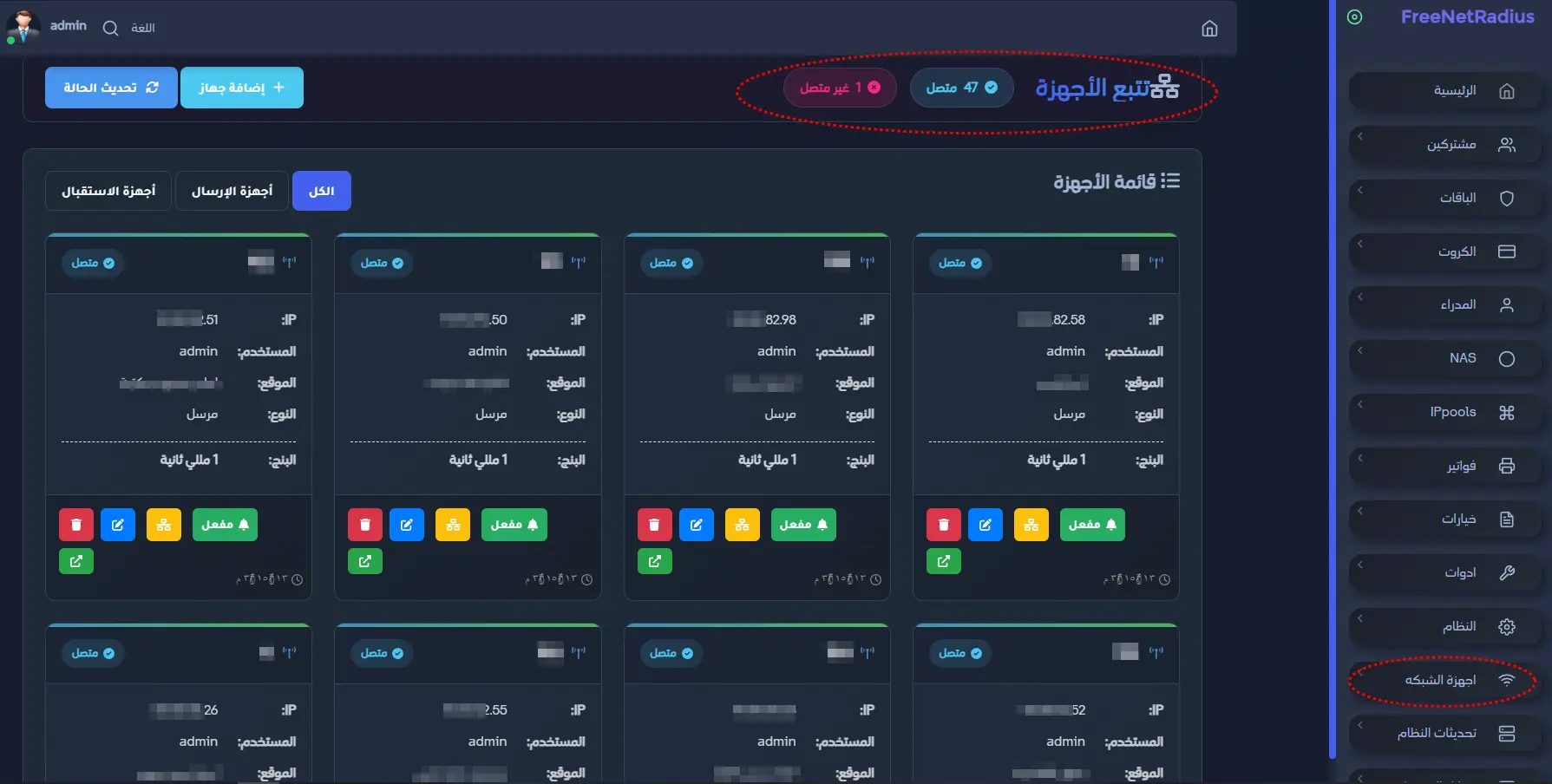Switch to the أجهزة الإرسال tab
Screen dimensions: 1552x784
[x=232, y=190]
